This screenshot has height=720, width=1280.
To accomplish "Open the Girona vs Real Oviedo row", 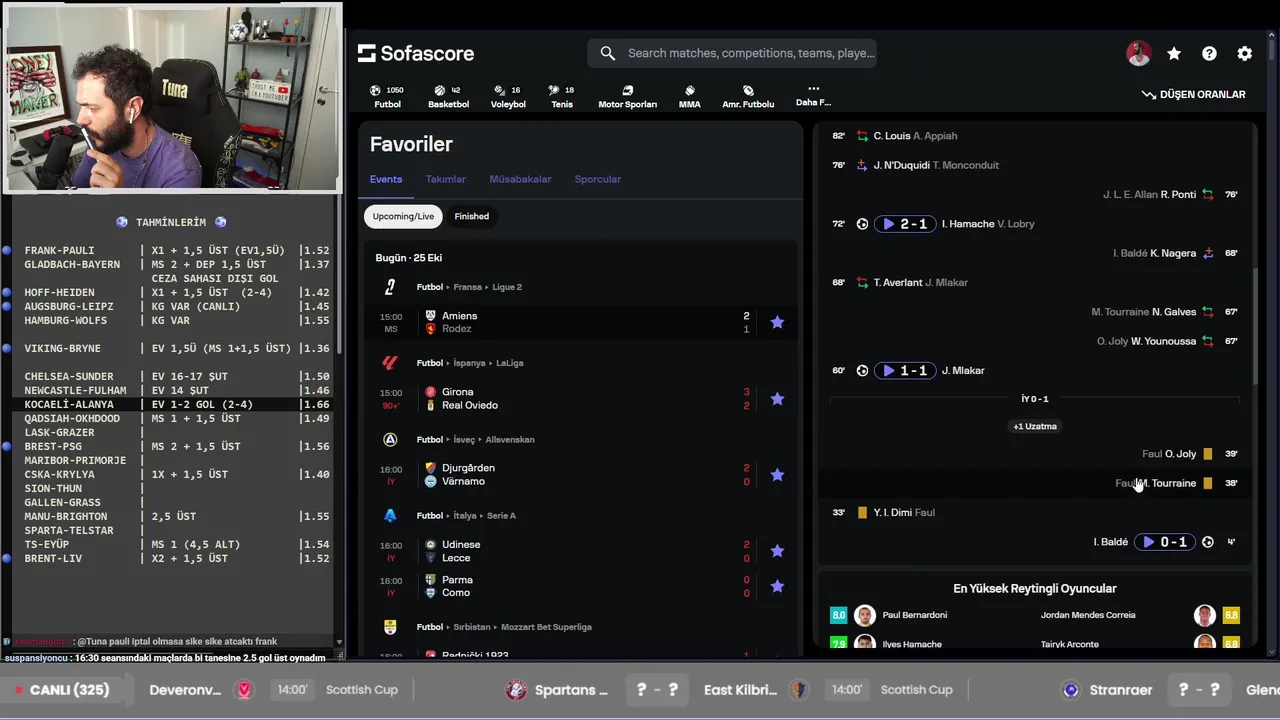I will (x=581, y=399).
